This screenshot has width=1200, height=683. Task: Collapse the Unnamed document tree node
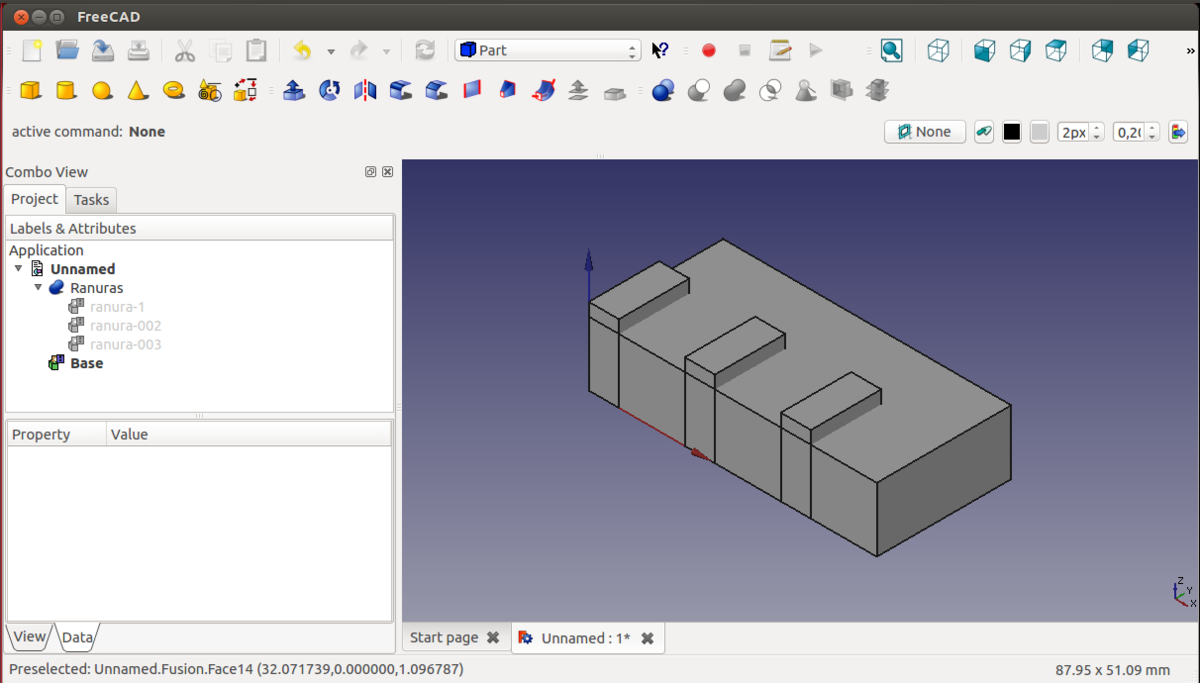[x=19, y=269]
